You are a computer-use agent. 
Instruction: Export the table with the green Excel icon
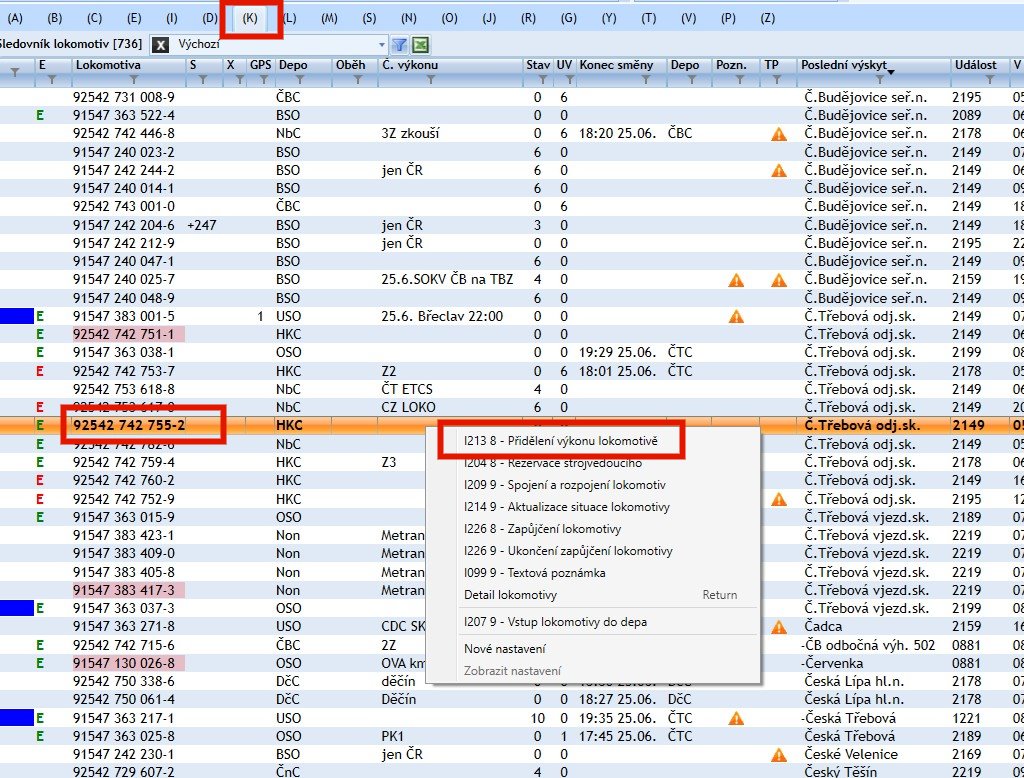pos(421,45)
